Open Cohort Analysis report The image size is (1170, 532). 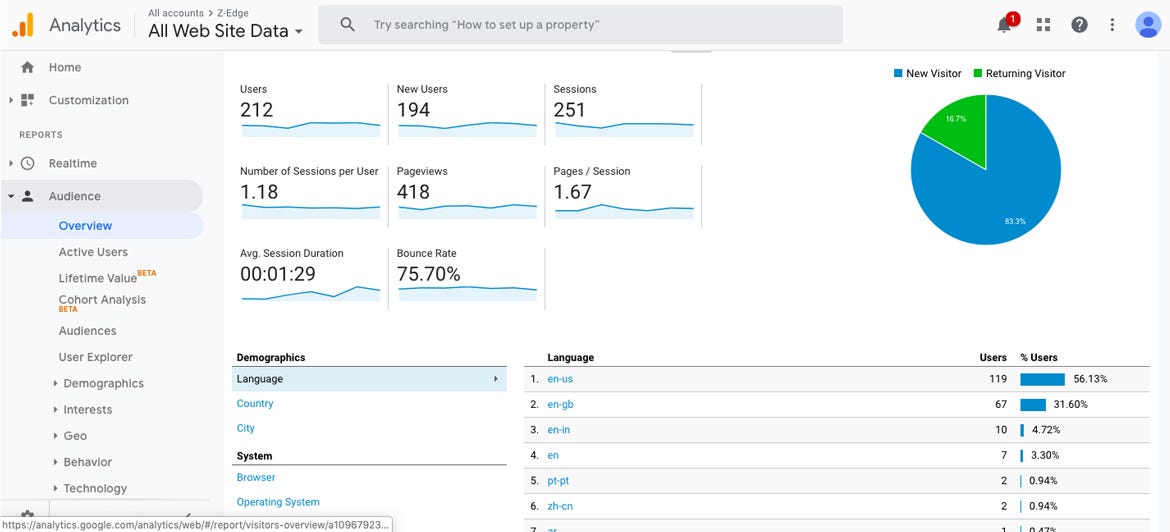click(102, 302)
